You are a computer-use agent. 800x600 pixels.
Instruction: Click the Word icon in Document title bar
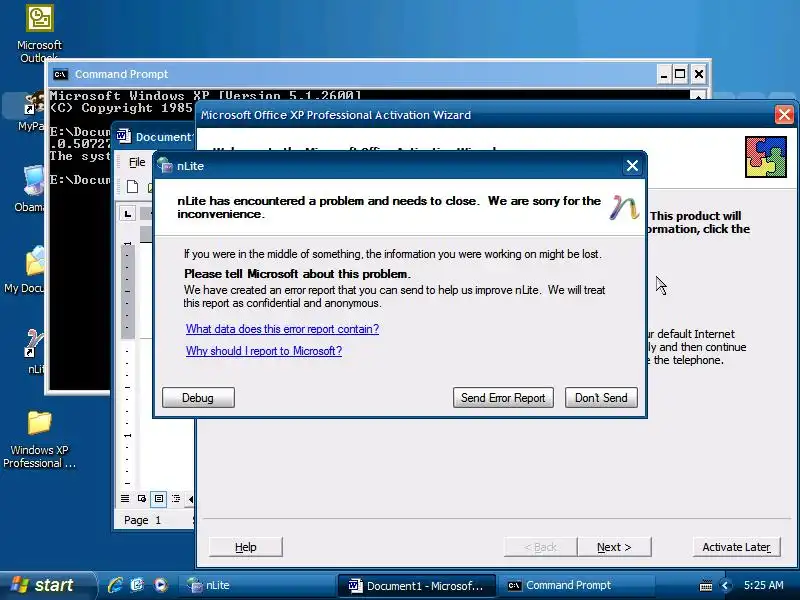click(x=123, y=136)
